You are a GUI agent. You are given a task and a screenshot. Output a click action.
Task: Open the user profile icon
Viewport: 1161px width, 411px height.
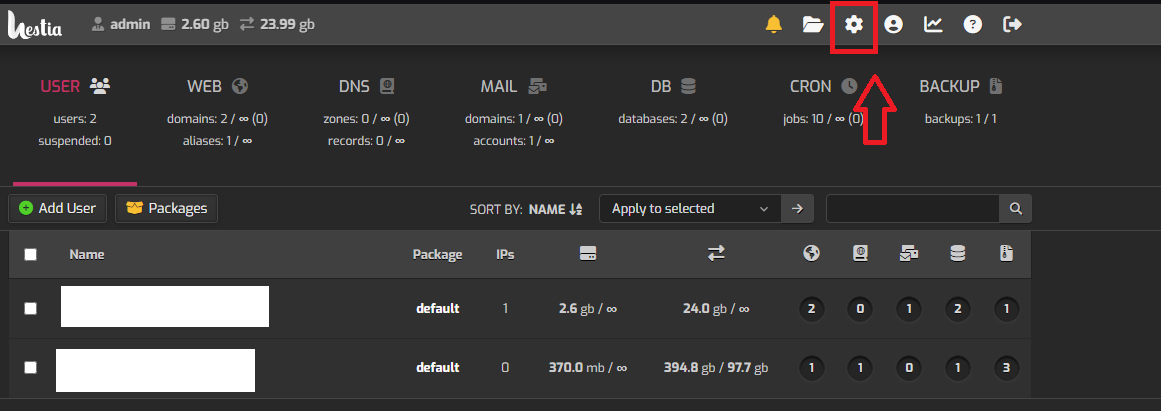pyautogui.click(x=893, y=25)
